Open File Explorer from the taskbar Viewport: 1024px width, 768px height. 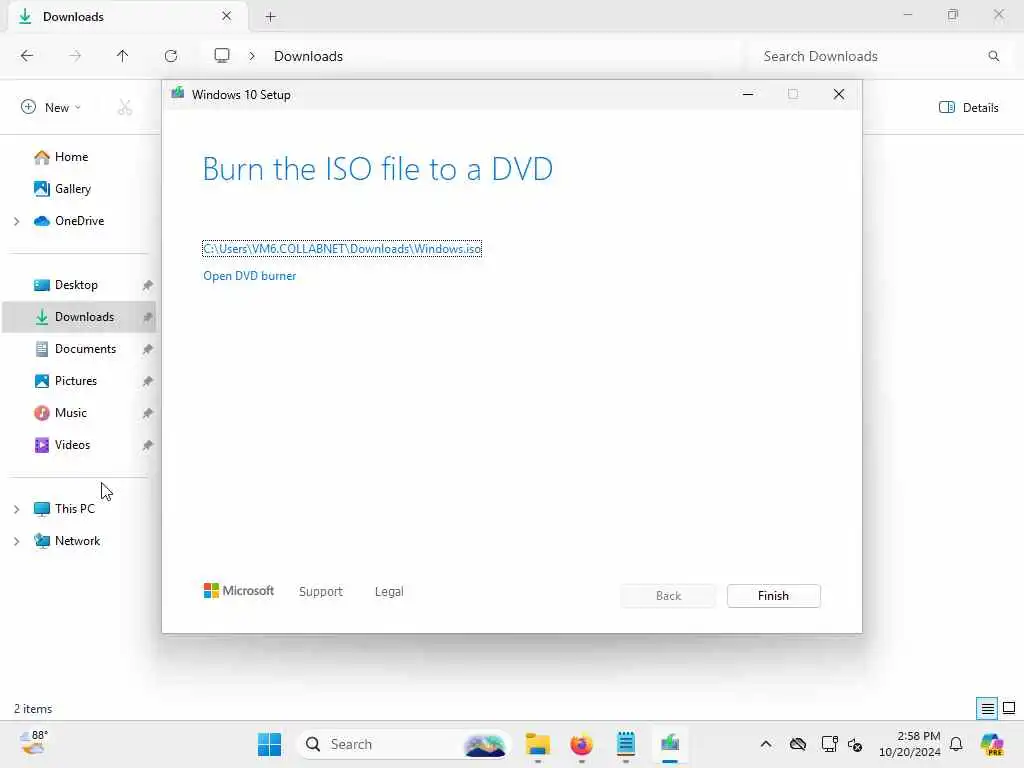pos(537,744)
